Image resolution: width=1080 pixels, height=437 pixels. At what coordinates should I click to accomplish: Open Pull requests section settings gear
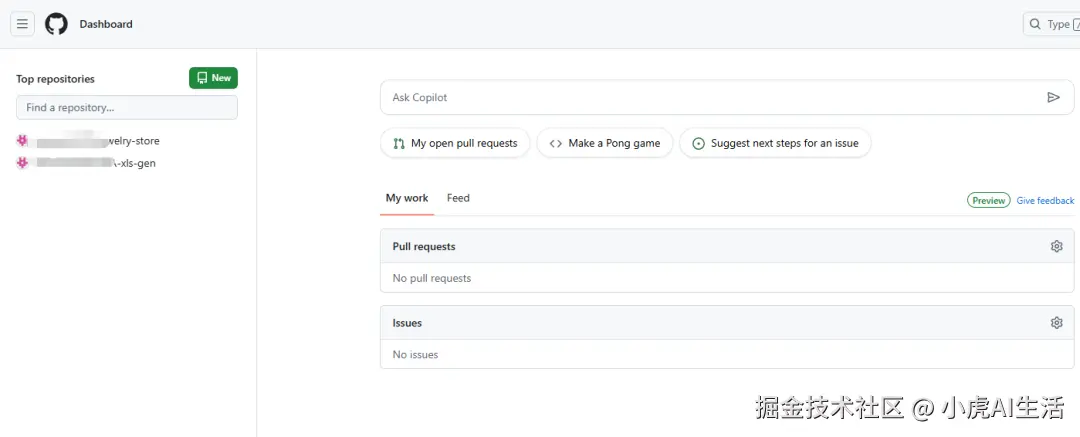1056,246
